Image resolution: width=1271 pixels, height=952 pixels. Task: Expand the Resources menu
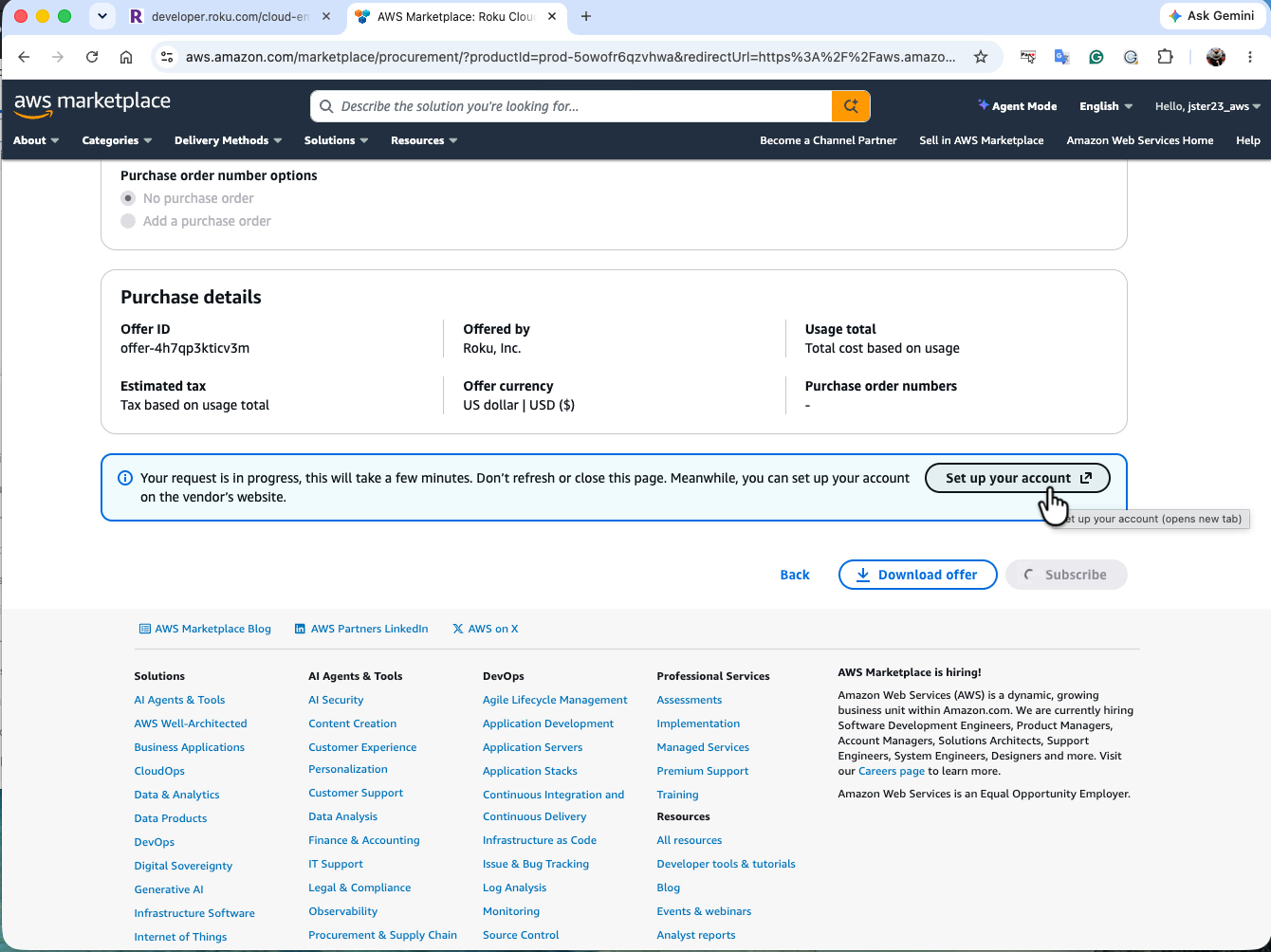(424, 140)
